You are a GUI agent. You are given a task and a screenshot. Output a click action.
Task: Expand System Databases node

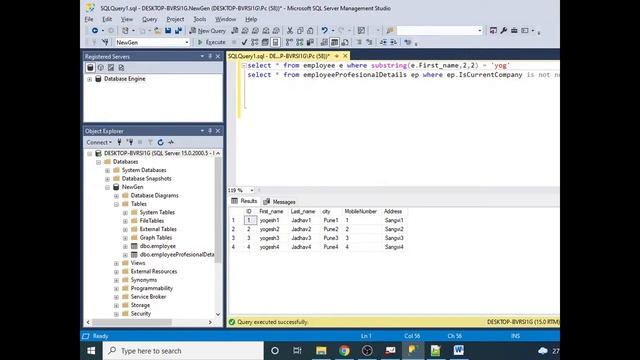[107, 171]
